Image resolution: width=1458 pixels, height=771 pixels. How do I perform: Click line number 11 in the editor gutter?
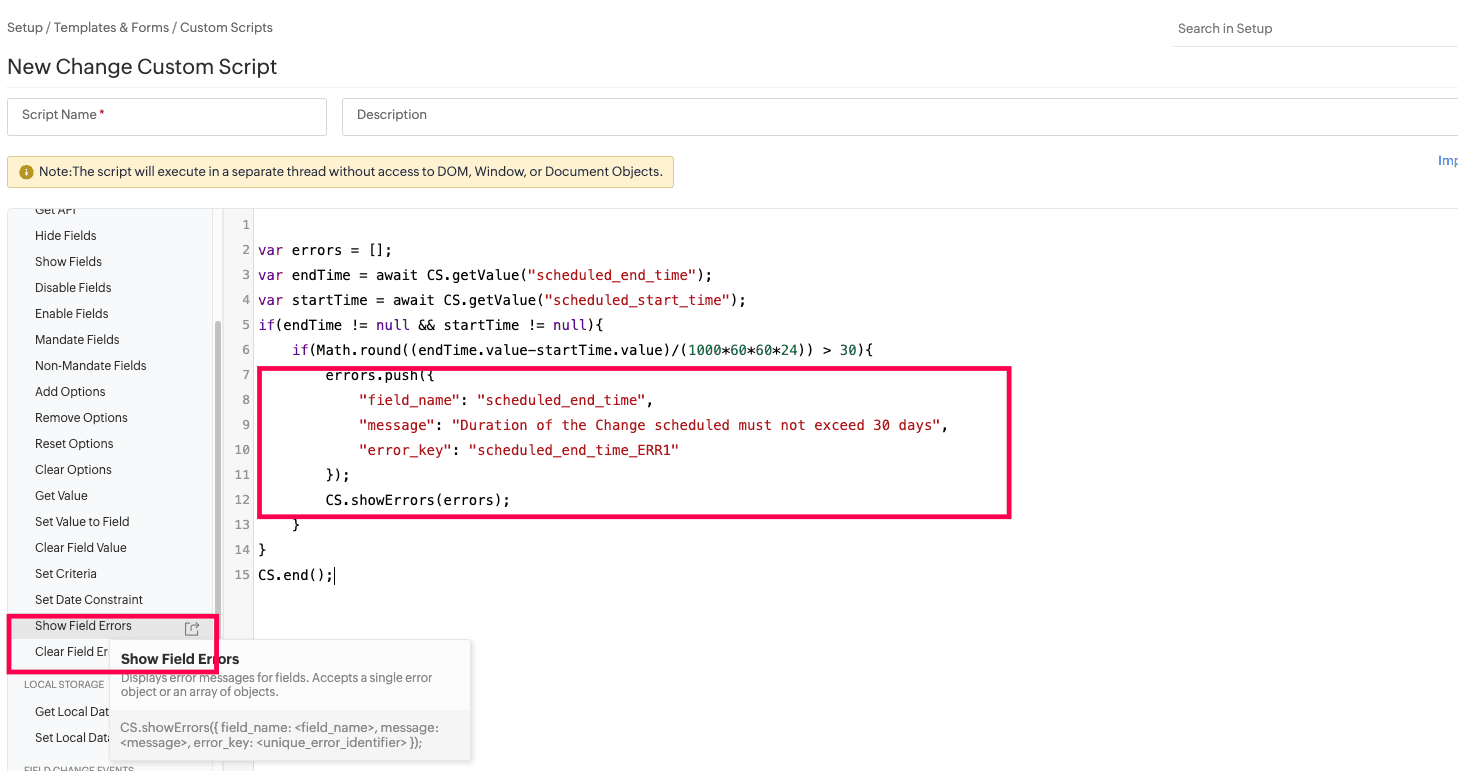[242, 475]
